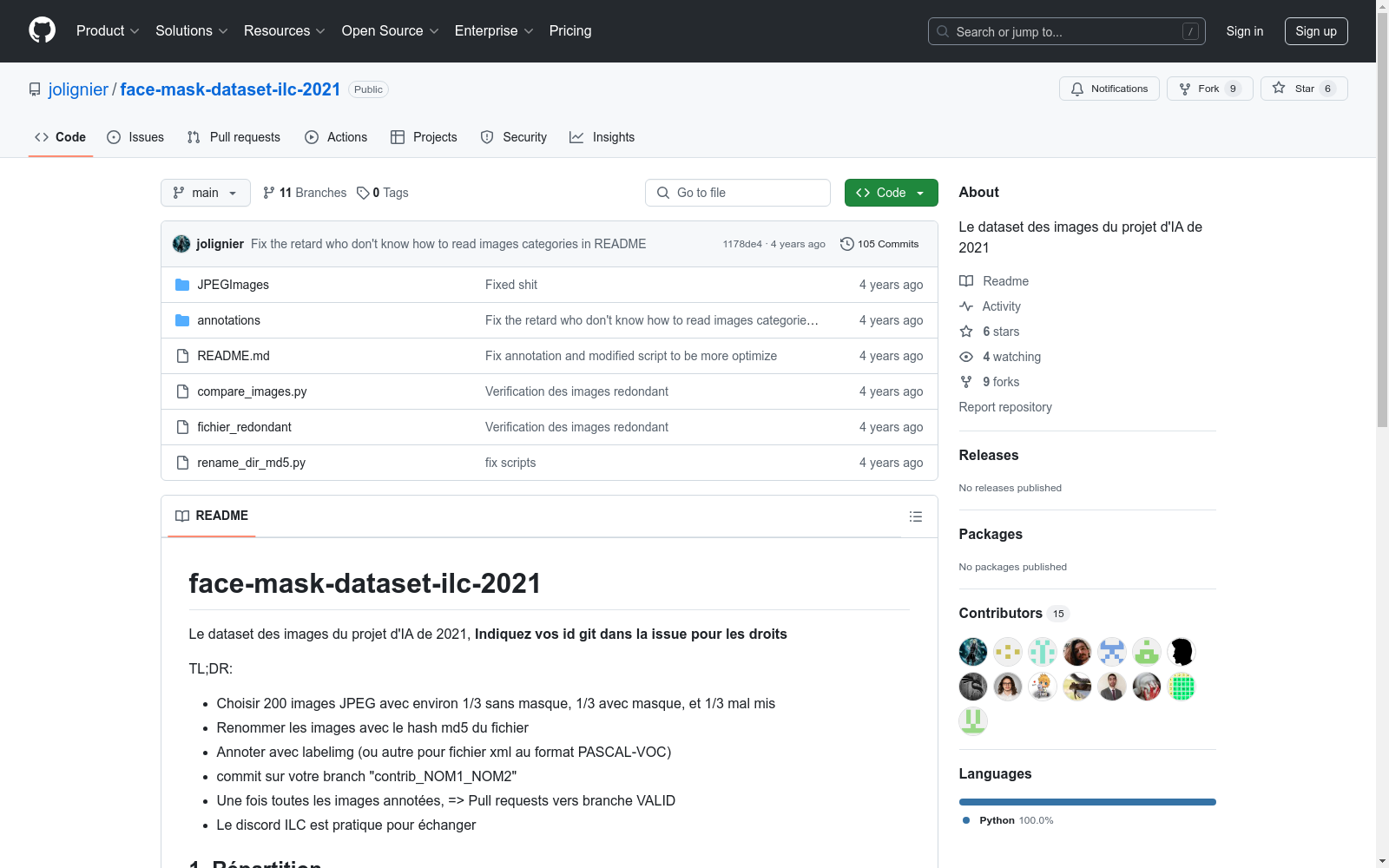Open the Packages heading link

pos(991,534)
